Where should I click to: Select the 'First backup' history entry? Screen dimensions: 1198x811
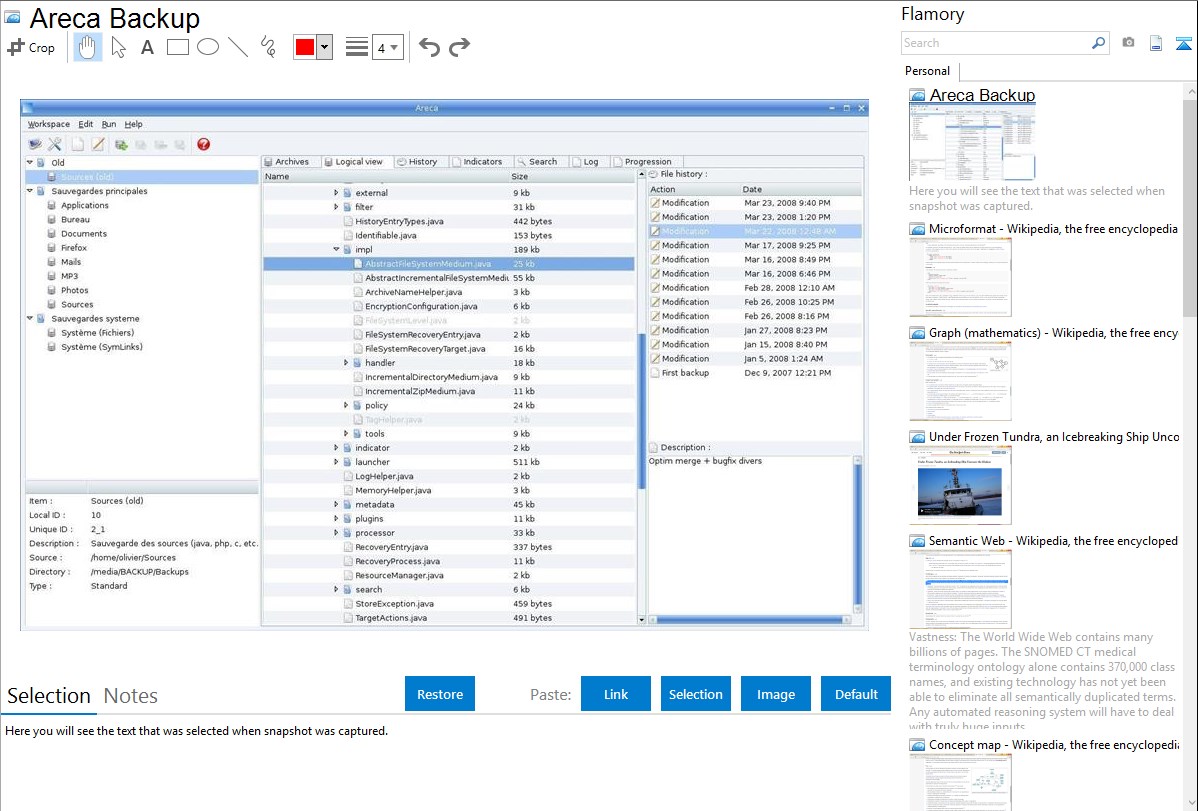755,373
